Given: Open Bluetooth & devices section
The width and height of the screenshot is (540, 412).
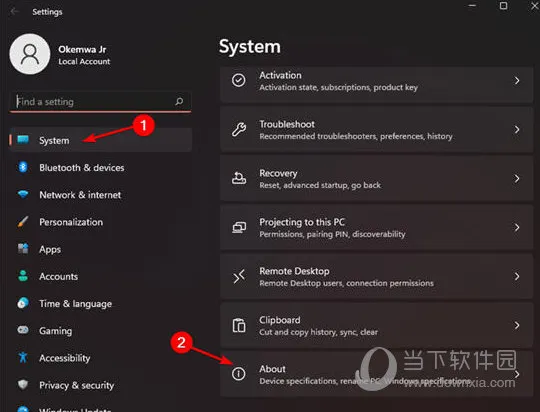Looking at the screenshot, I should [82, 168].
